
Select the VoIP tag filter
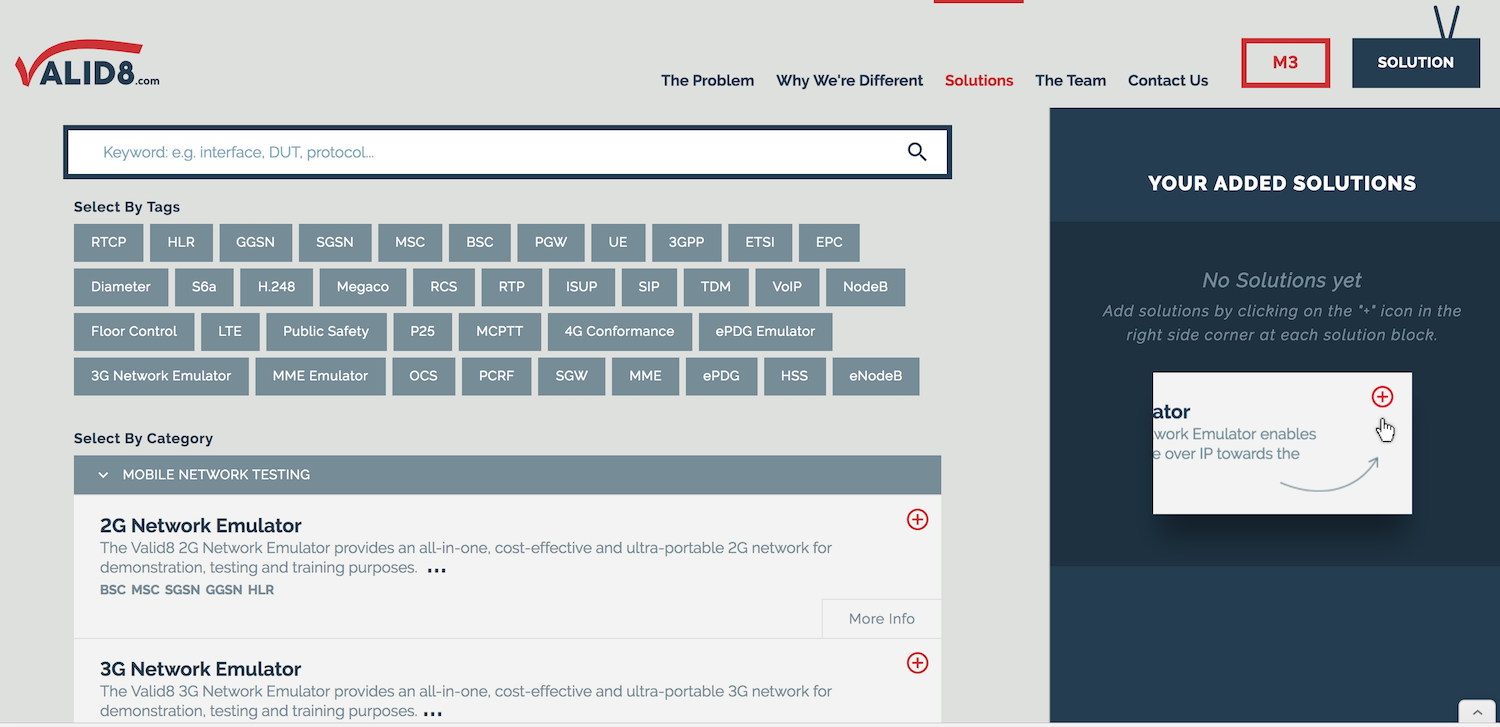coord(787,287)
